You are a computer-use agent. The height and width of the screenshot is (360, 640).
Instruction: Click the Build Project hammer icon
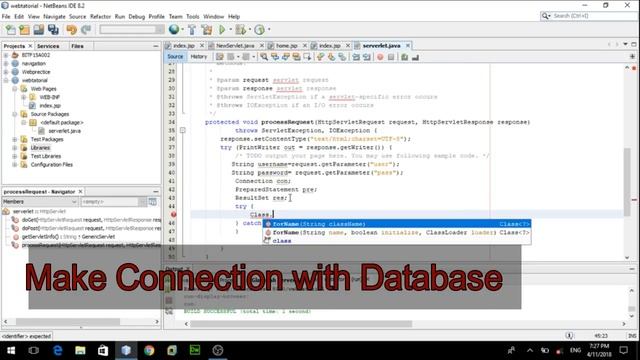click(x=192, y=30)
